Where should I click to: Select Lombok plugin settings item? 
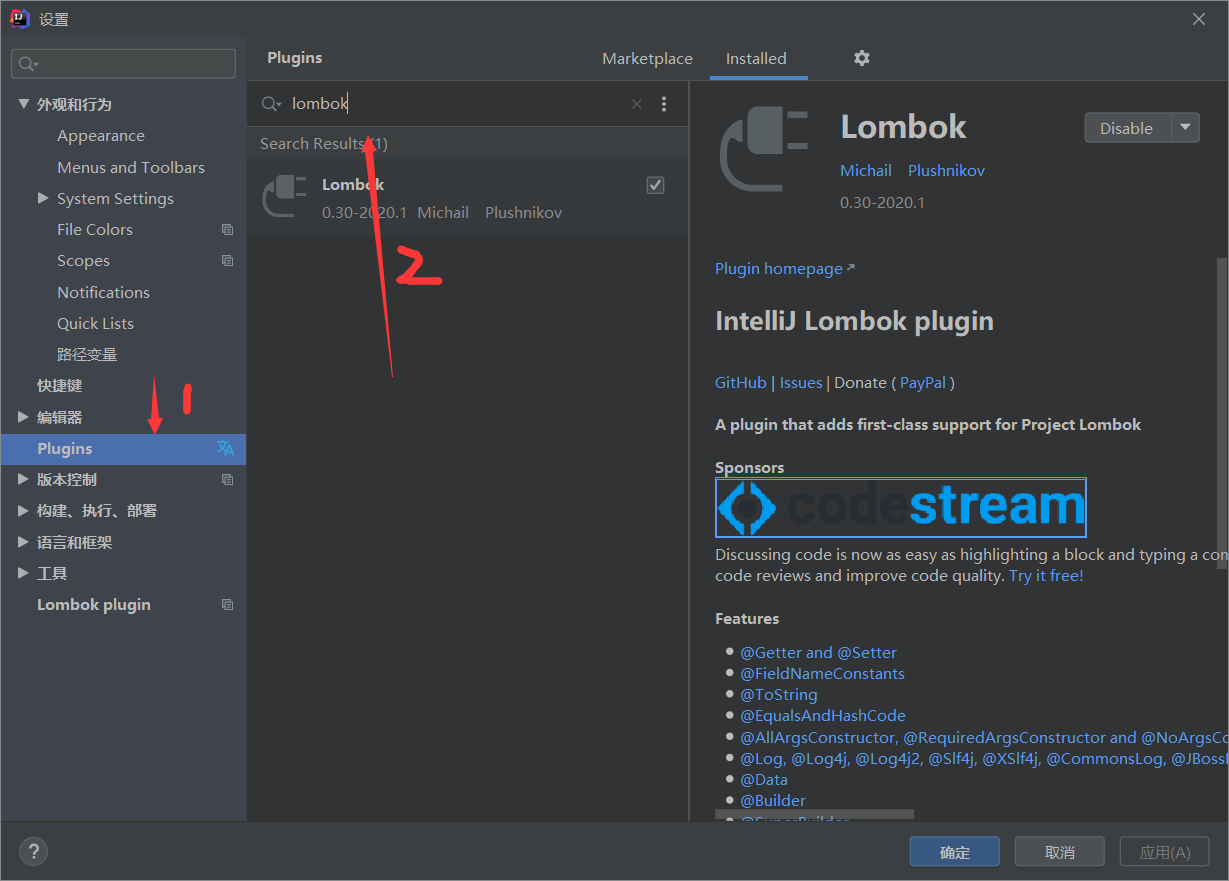pos(94,605)
